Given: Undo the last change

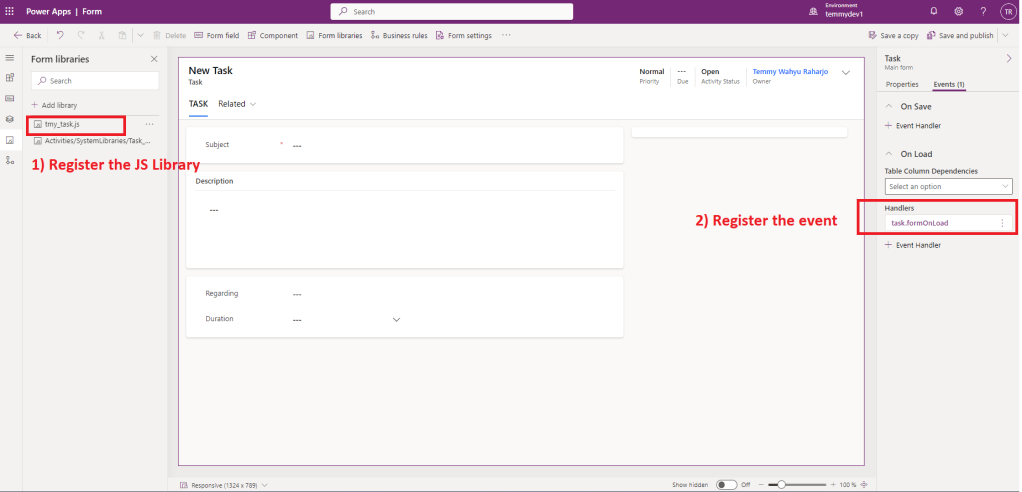Looking at the screenshot, I should click(x=59, y=35).
